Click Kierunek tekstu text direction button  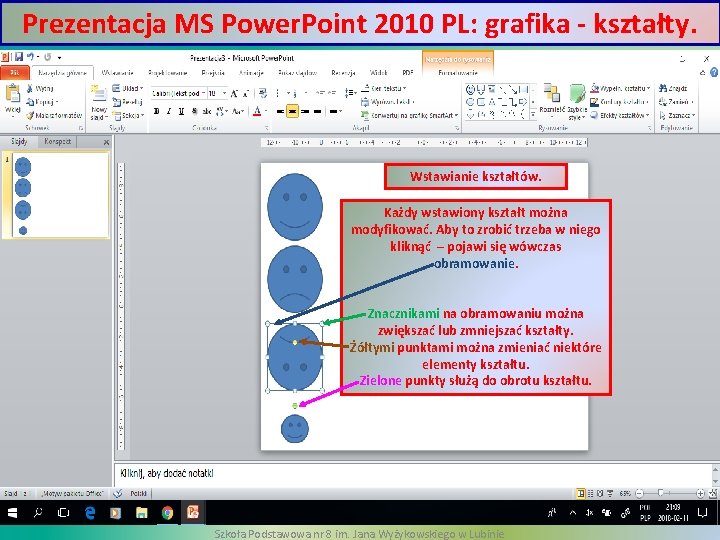pyautogui.click(x=383, y=88)
